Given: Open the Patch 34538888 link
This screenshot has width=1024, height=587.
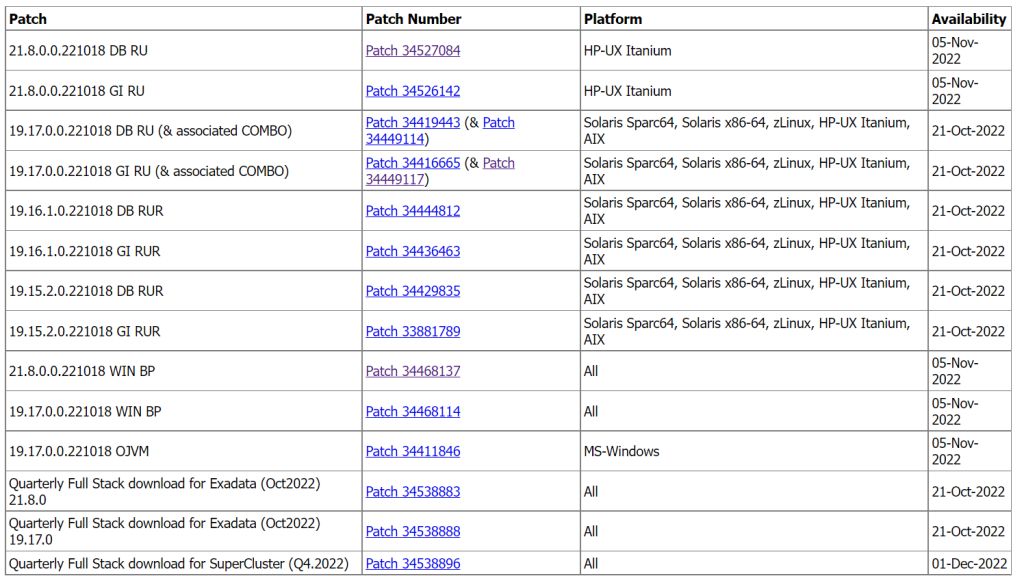Looking at the screenshot, I should (x=413, y=531).
